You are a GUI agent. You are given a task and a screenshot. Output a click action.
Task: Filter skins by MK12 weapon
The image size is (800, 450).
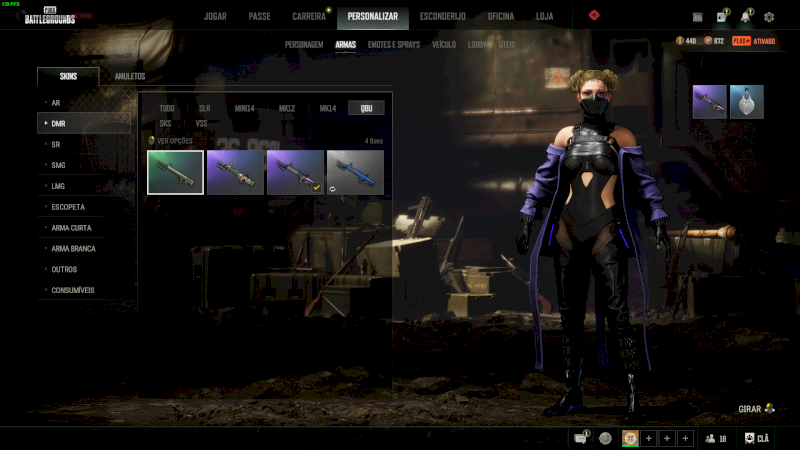pos(286,108)
